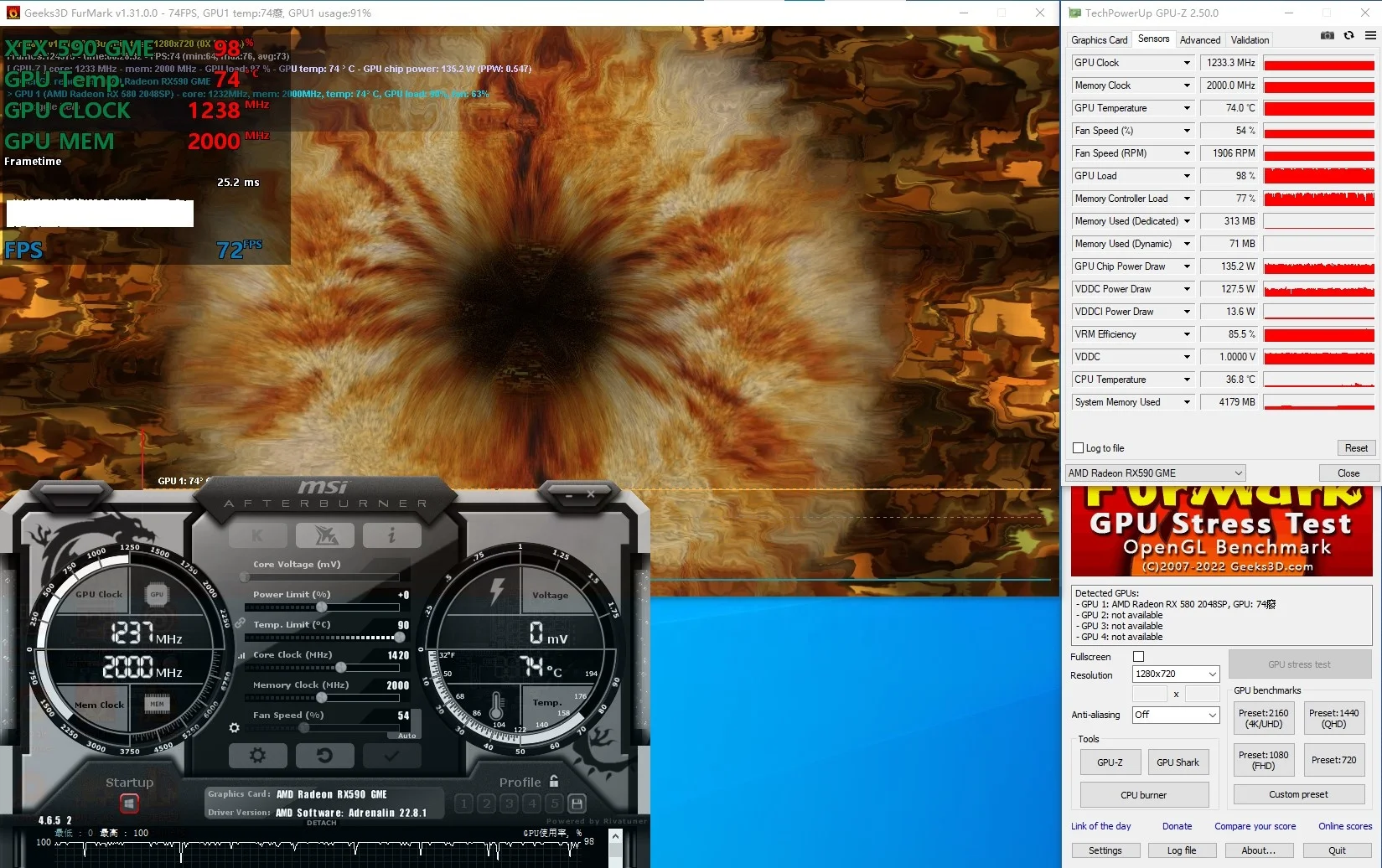Click the CPU burner button

(1144, 794)
